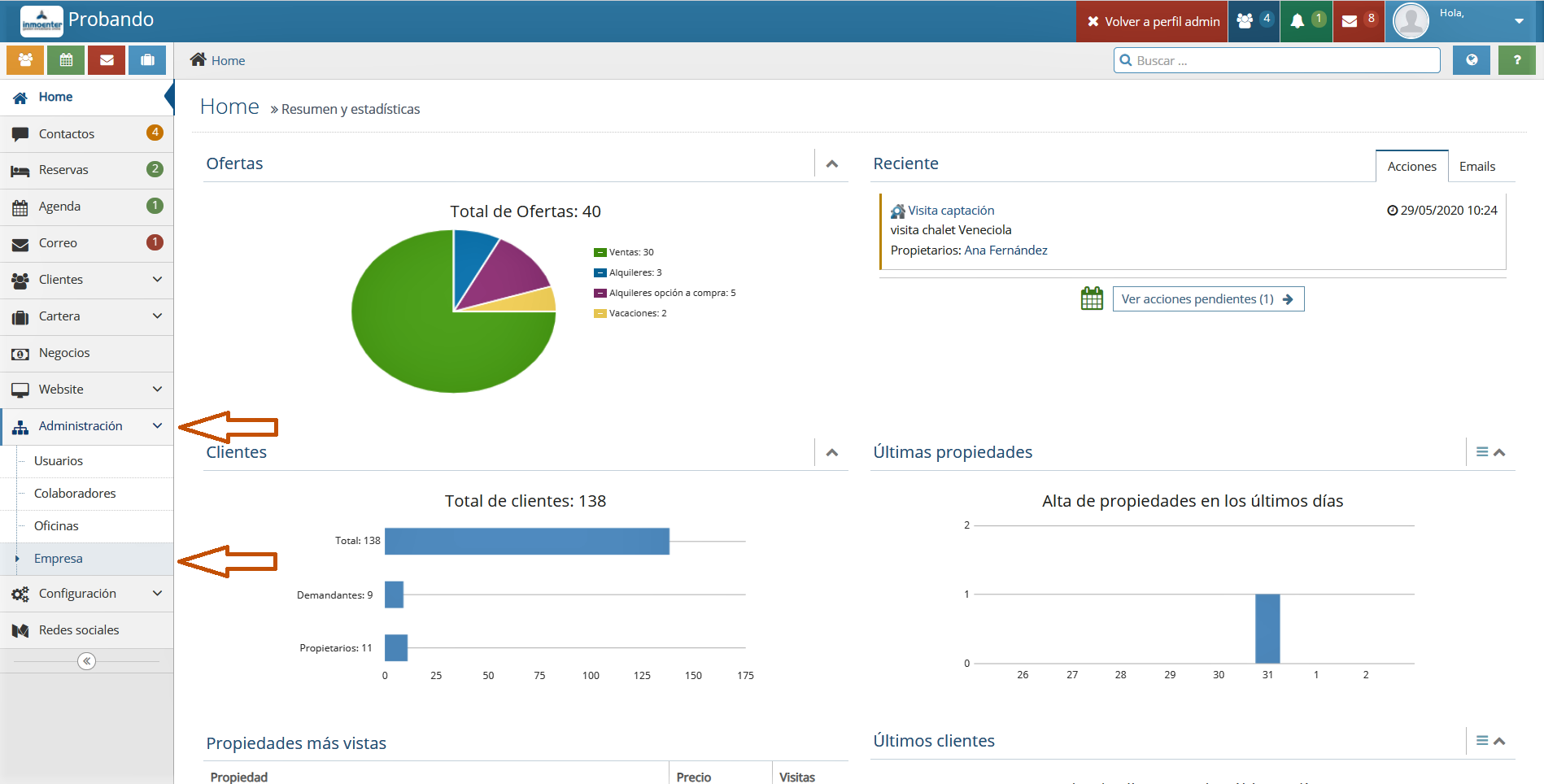This screenshot has width=1544, height=784.
Task: Open Negocios in the sidebar
Action: tap(86, 354)
